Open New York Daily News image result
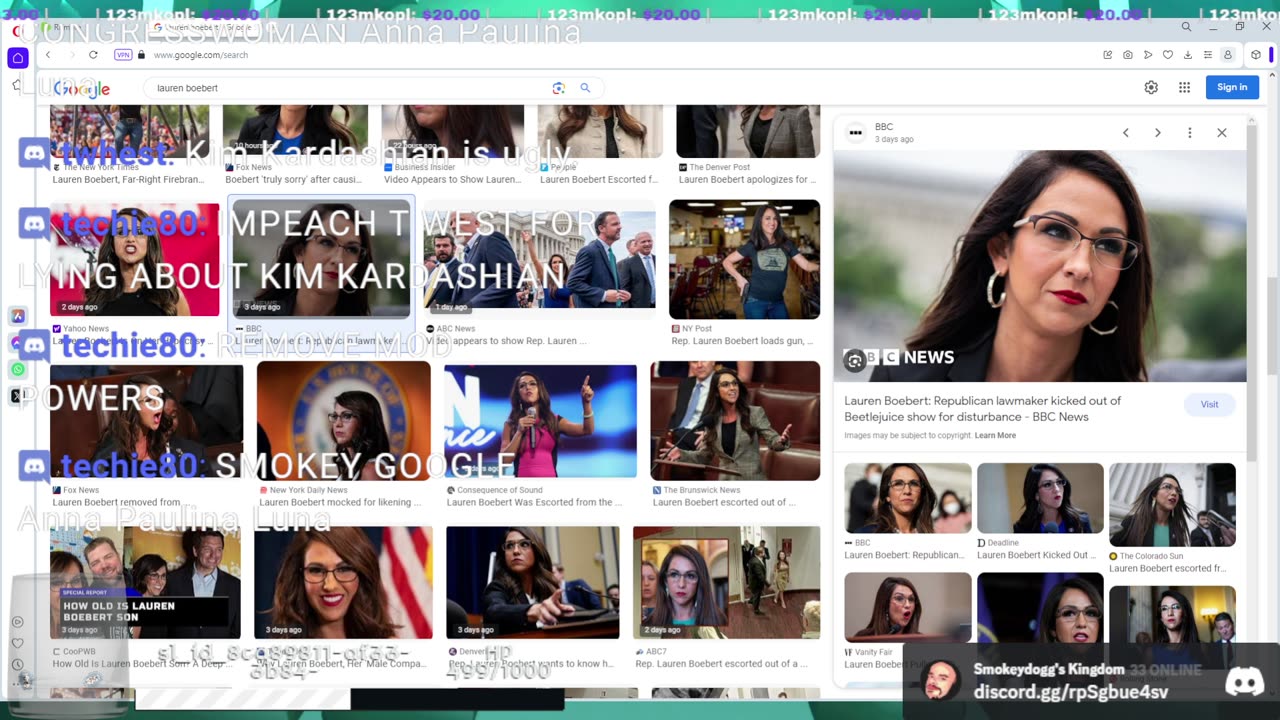The height and width of the screenshot is (720, 1280). (343, 420)
